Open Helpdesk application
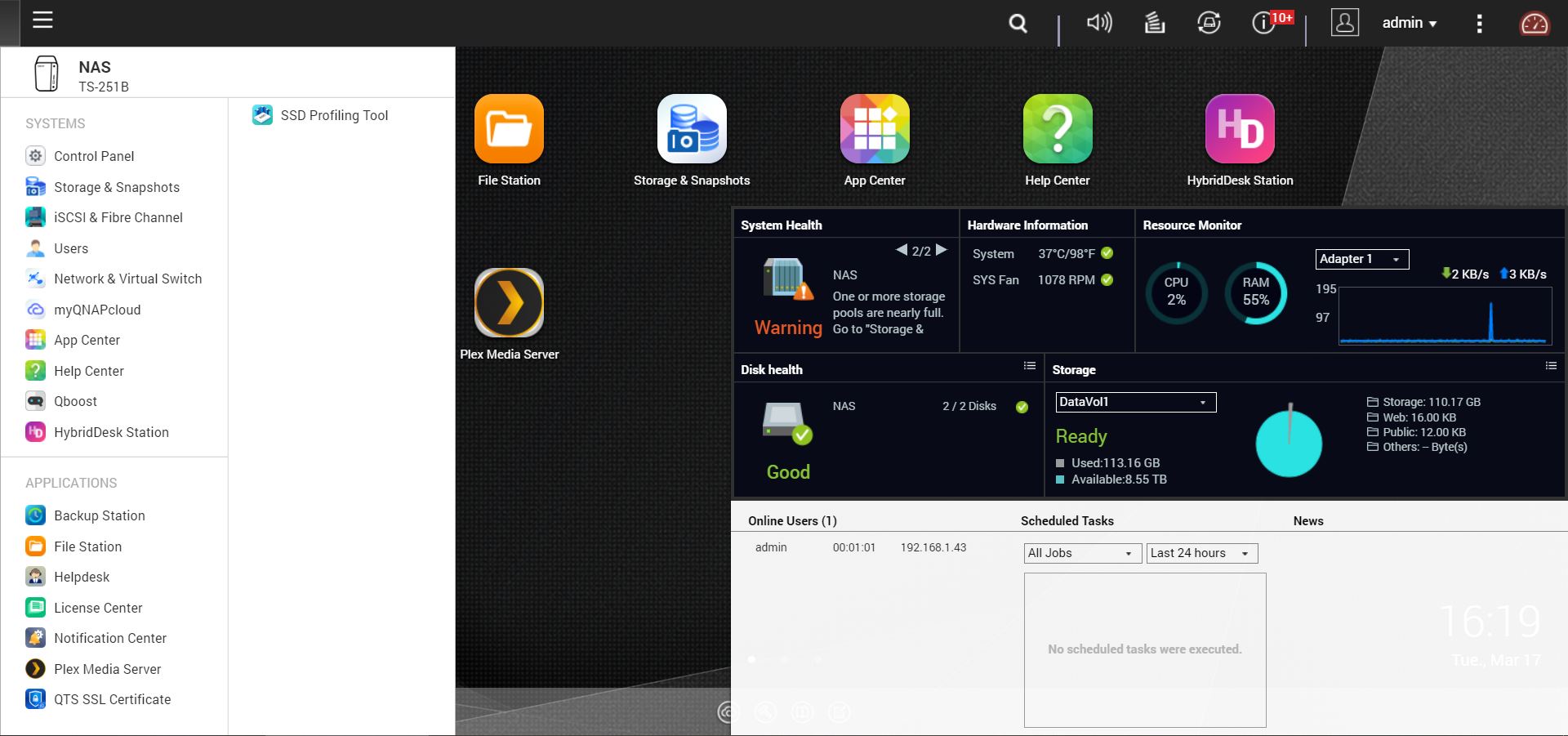The image size is (1568, 736). click(x=67, y=577)
